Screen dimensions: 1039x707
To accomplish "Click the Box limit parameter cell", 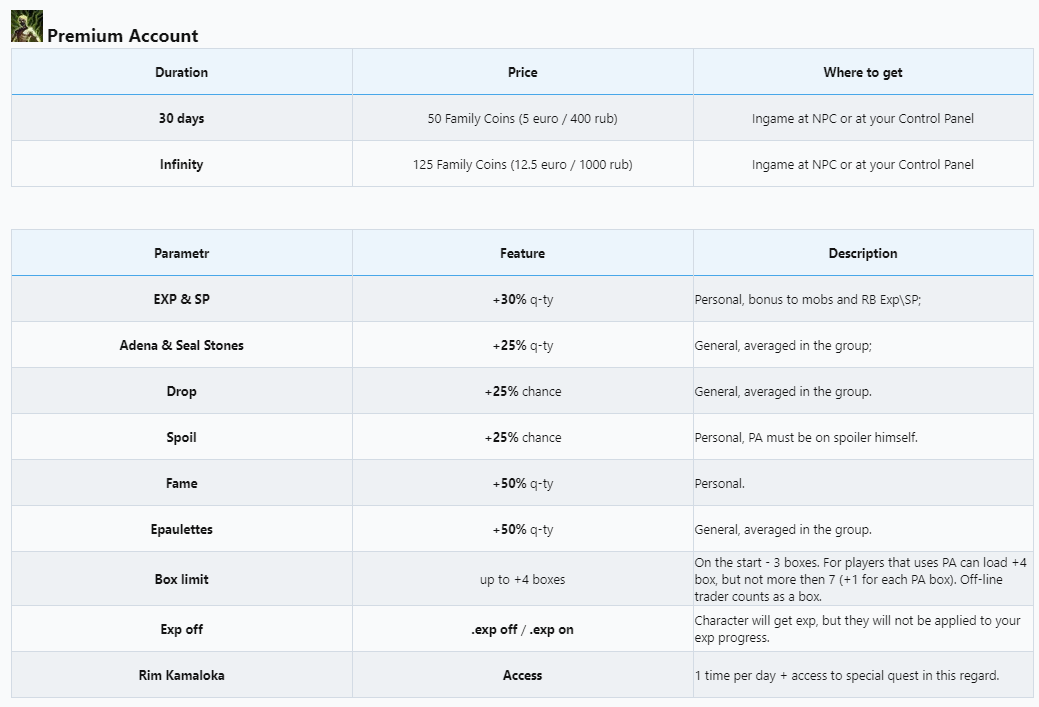I will click(x=181, y=579).
